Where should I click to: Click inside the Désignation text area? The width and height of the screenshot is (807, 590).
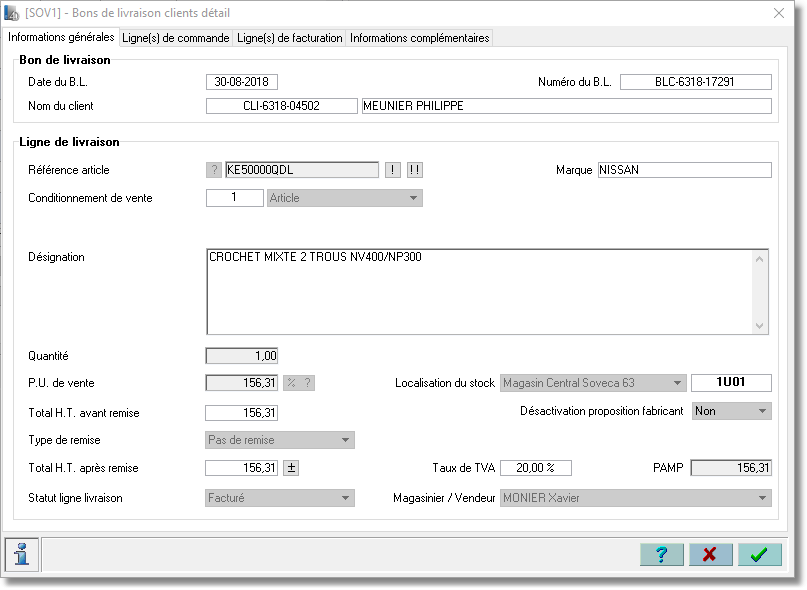click(x=479, y=292)
